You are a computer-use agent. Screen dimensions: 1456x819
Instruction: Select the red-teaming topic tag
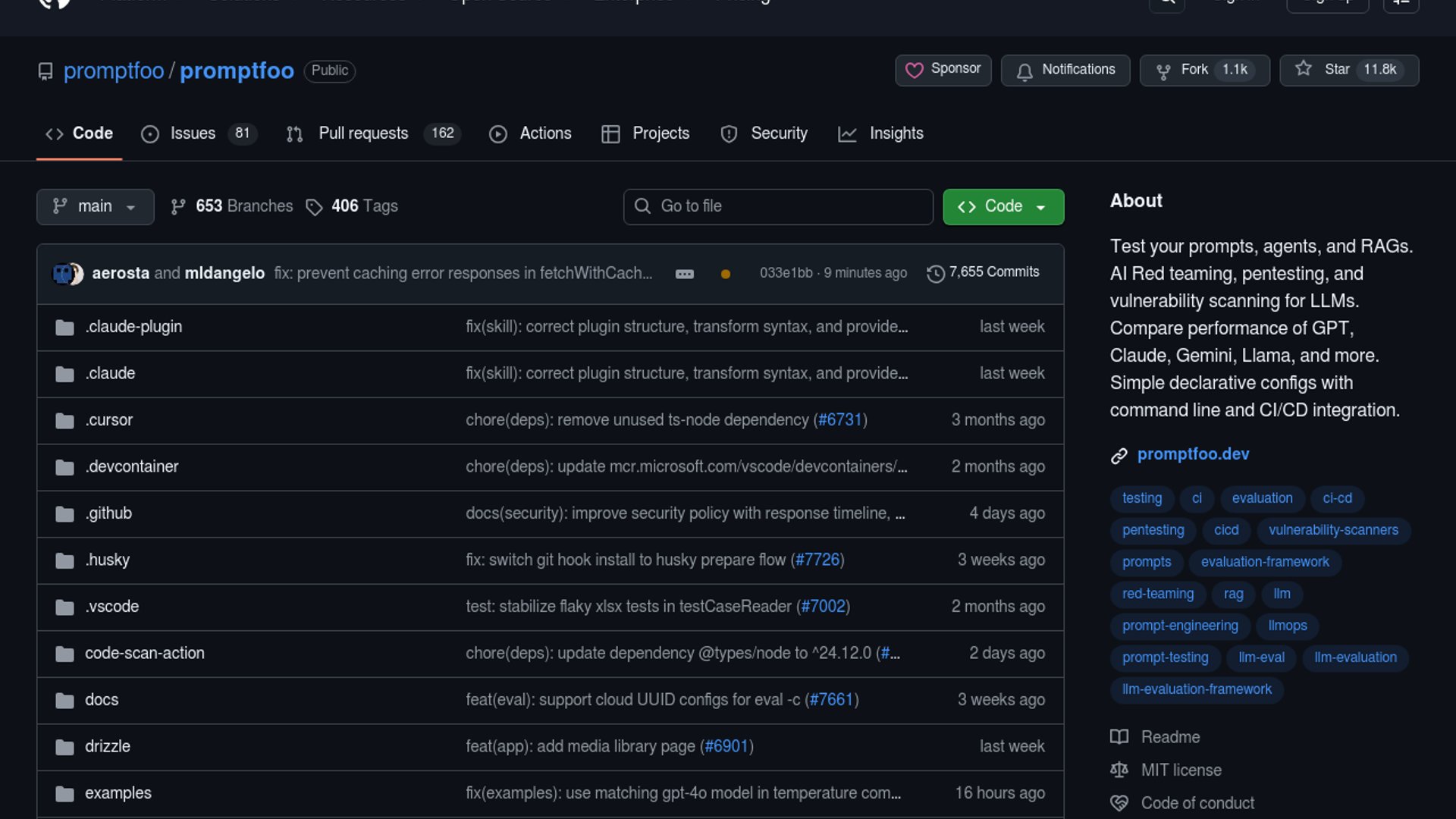1157,594
